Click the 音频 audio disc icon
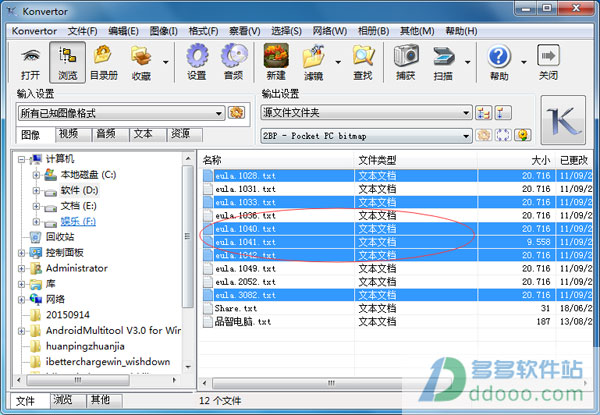Viewport: 600px width, 415px height. pos(233,56)
